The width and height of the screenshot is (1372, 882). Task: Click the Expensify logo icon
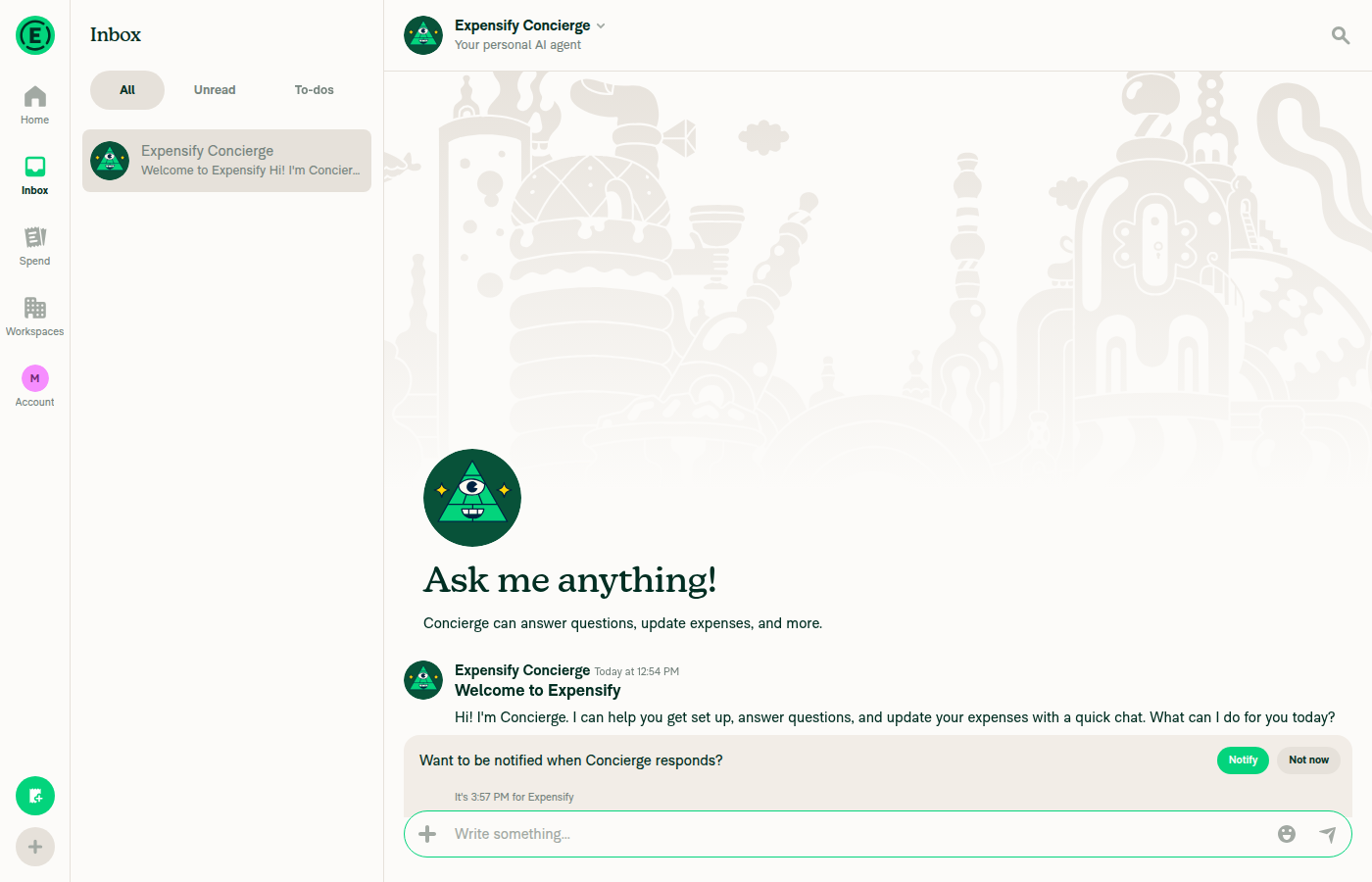tap(35, 35)
